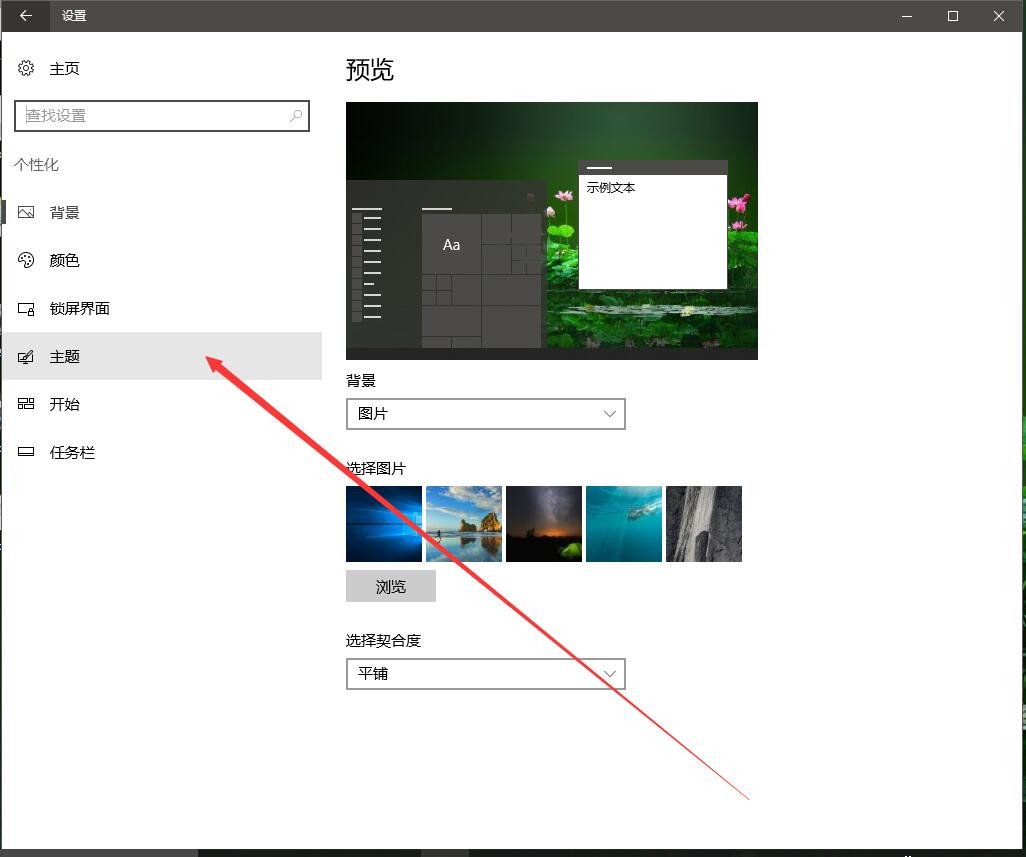Click the 浏览 browse button
Image resolution: width=1026 pixels, height=857 pixels.
(390, 586)
